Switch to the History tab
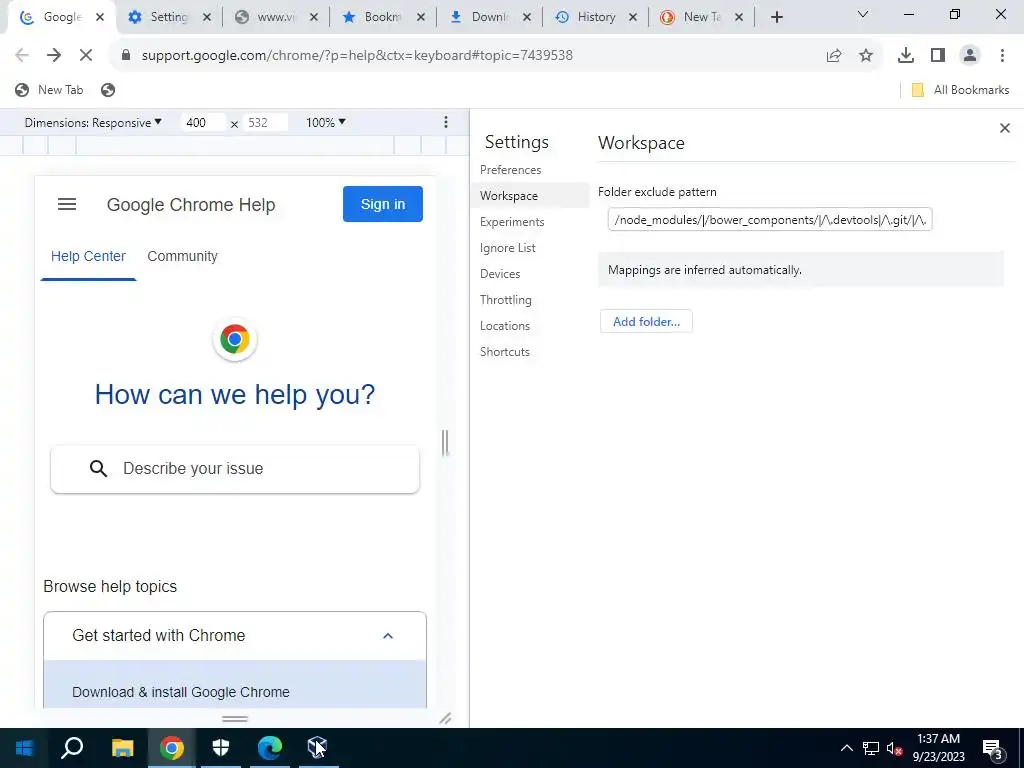The height and width of the screenshot is (768, 1024). [x=596, y=18]
